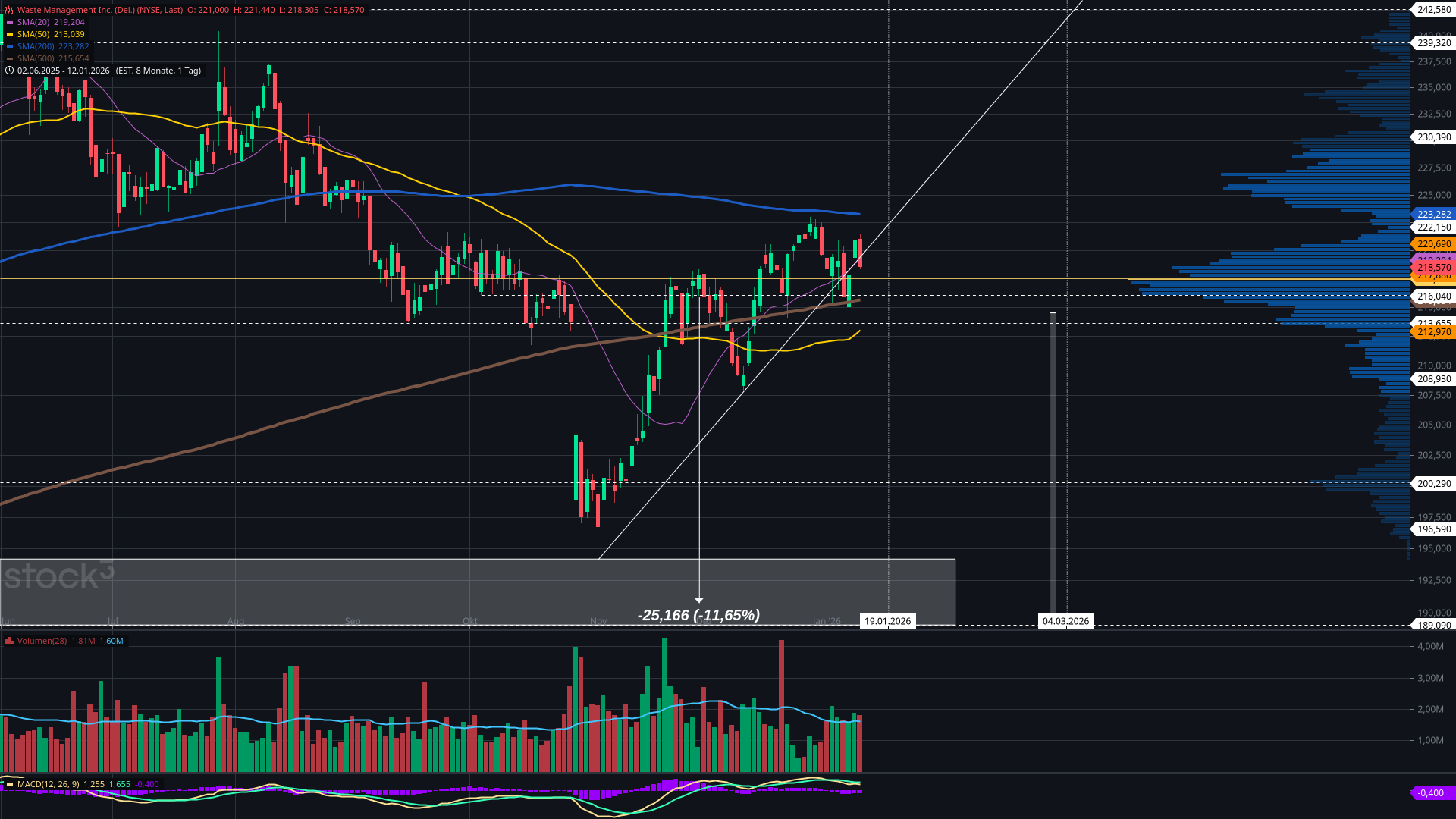The image size is (1456, 819).
Task: Click the -25,166 (-11,65%) measurement label
Action: pyautogui.click(x=698, y=615)
